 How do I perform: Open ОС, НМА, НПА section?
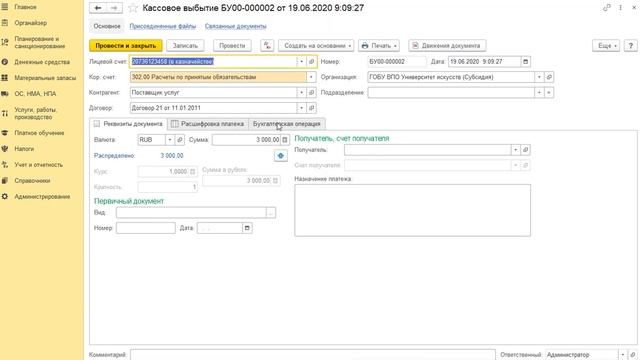coord(35,94)
